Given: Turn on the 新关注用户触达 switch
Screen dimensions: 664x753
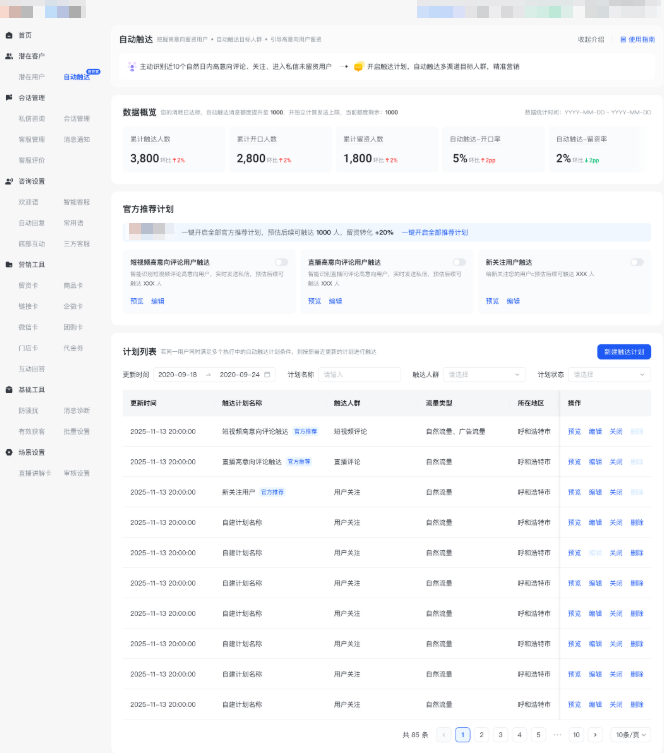Looking at the screenshot, I should coord(636,262).
